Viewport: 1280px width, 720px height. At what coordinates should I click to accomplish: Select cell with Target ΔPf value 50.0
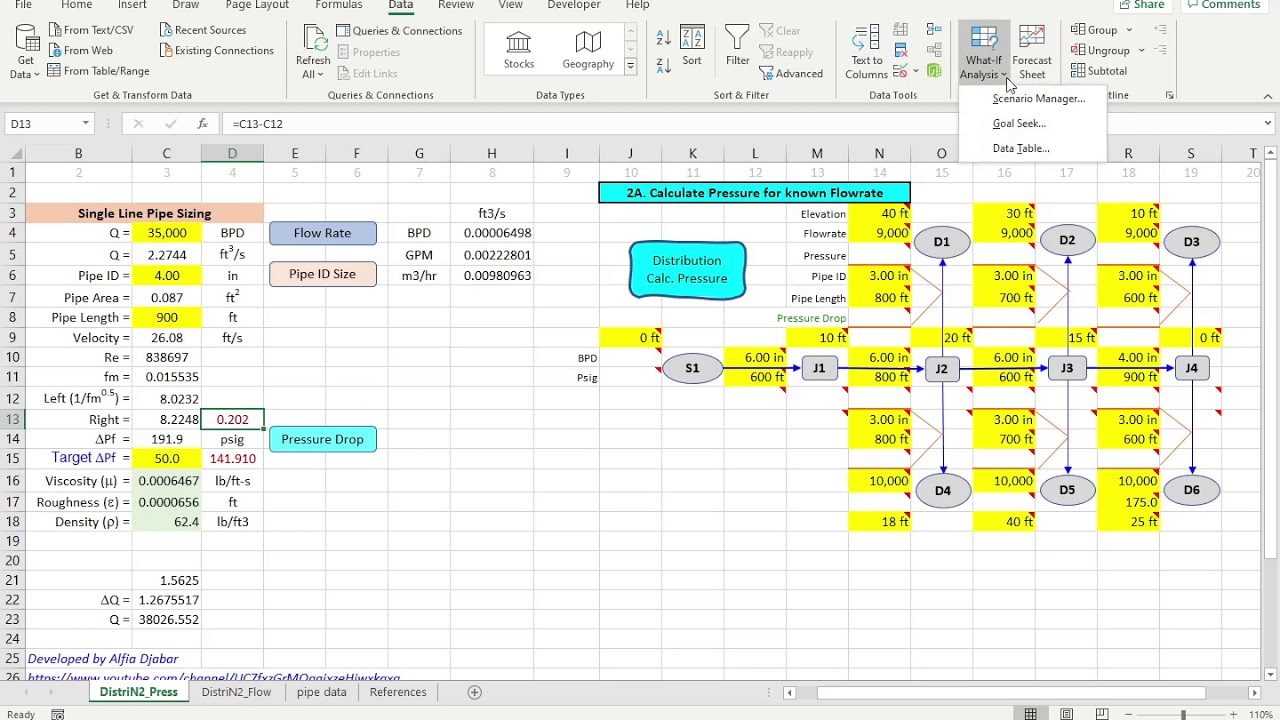(x=166, y=458)
